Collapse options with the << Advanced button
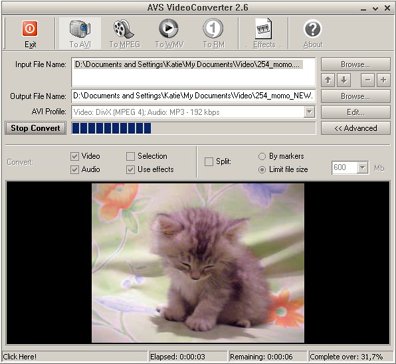 pyautogui.click(x=356, y=128)
